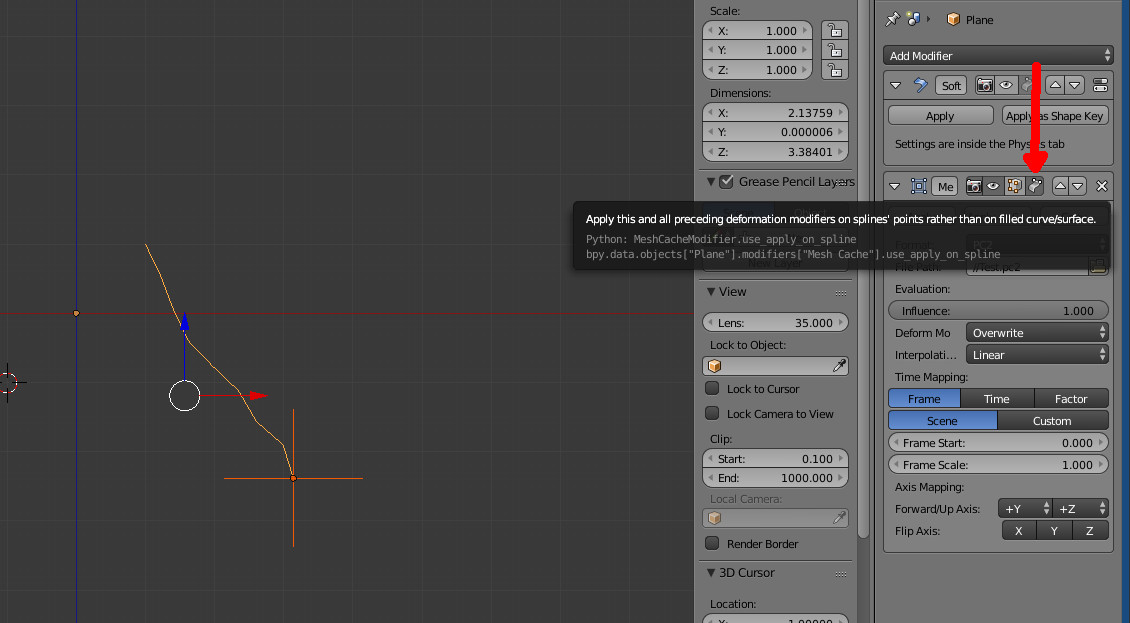Click the Apply button on Soft Body modifier
Screen dimensions: 1130x623
pos(940,115)
